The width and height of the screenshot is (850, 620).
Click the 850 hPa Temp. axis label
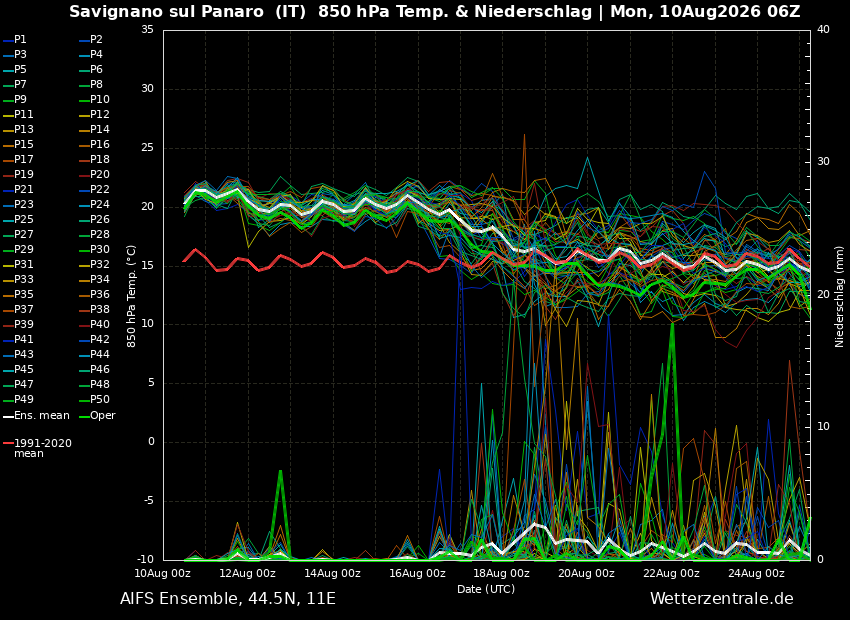[x=132, y=296]
